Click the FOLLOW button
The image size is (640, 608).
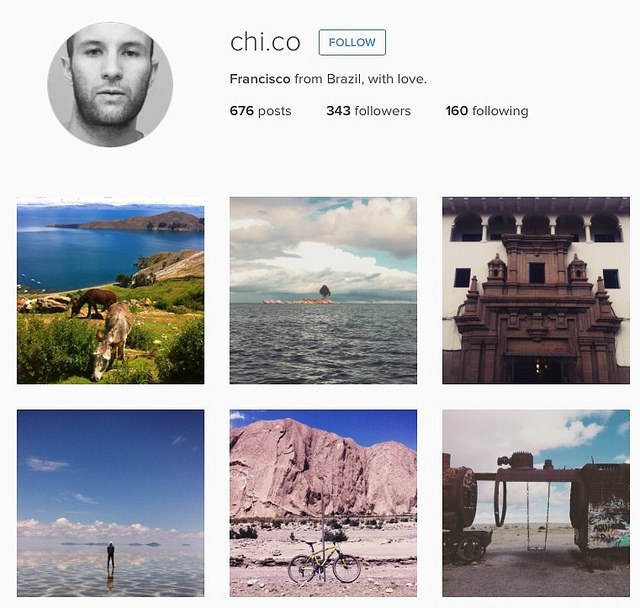coord(352,42)
